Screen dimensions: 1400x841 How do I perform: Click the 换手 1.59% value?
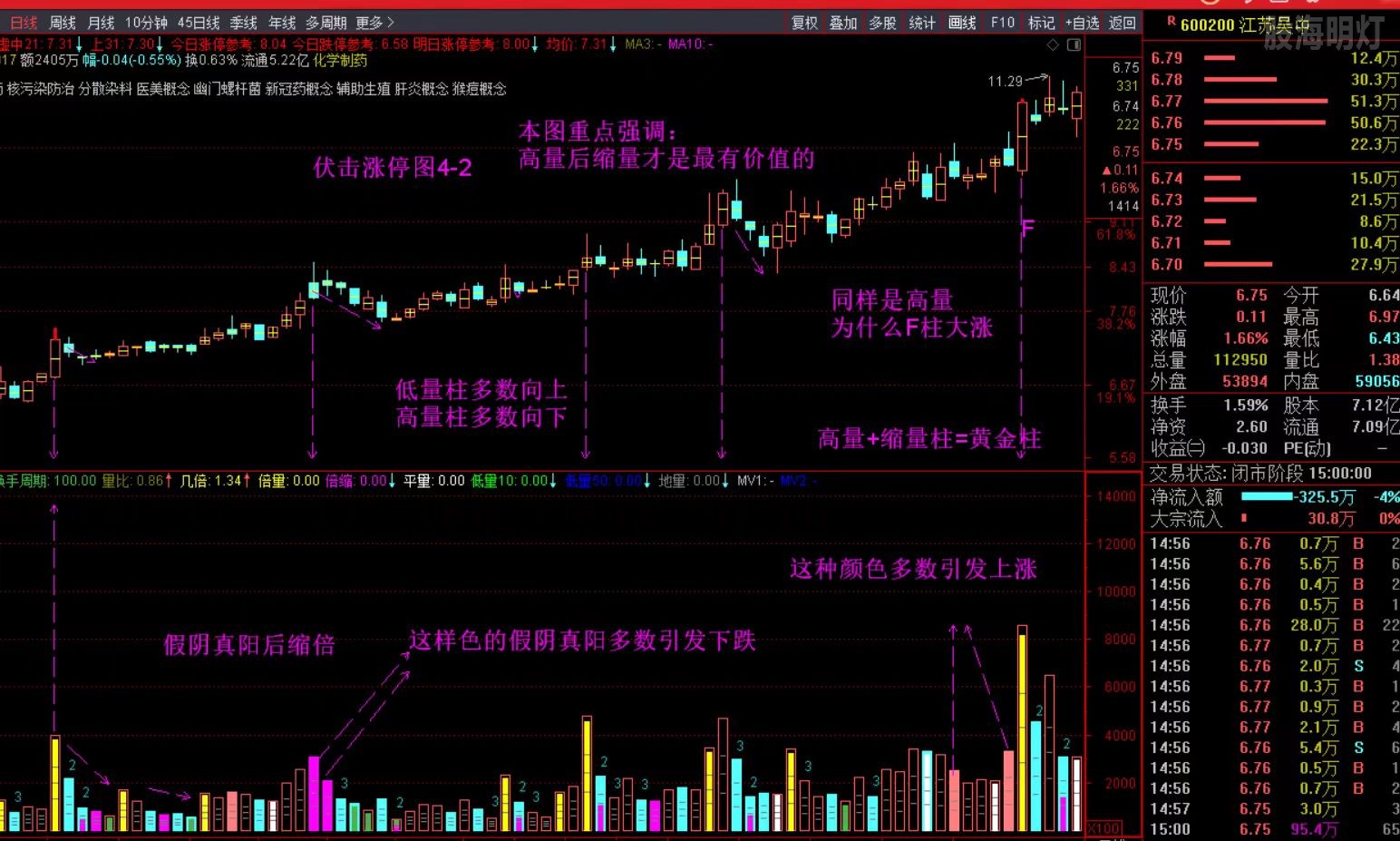(x=1246, y=406)
